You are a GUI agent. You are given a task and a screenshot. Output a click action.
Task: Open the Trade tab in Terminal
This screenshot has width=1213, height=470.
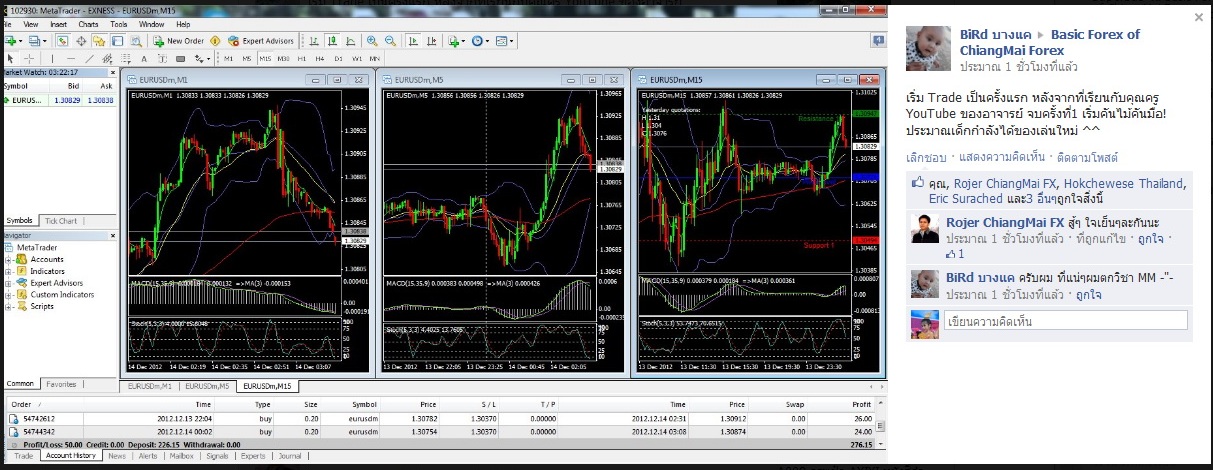pos(23,456)
